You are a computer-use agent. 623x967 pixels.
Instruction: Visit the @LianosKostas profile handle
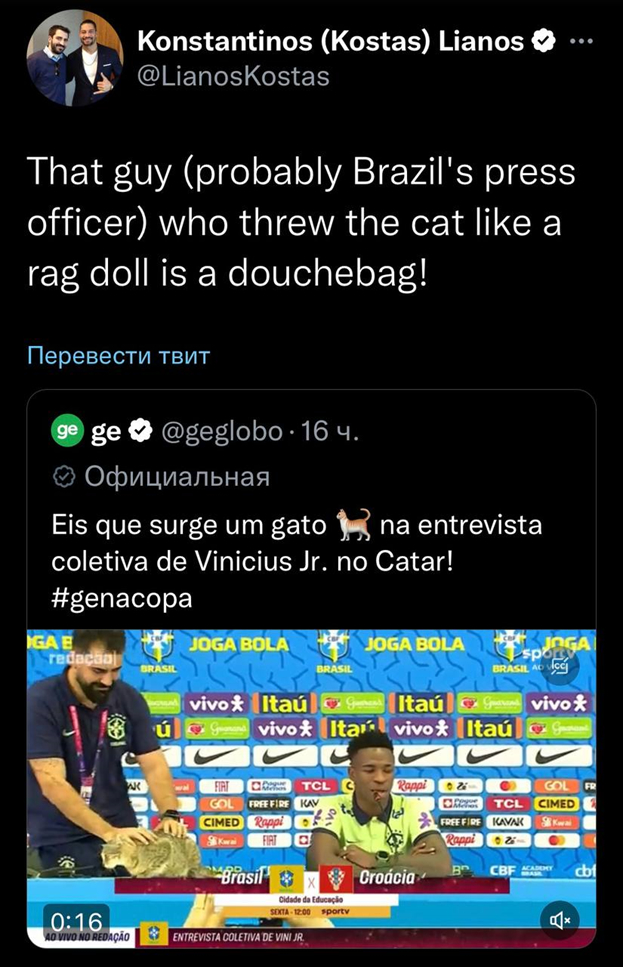coord(233,74)
